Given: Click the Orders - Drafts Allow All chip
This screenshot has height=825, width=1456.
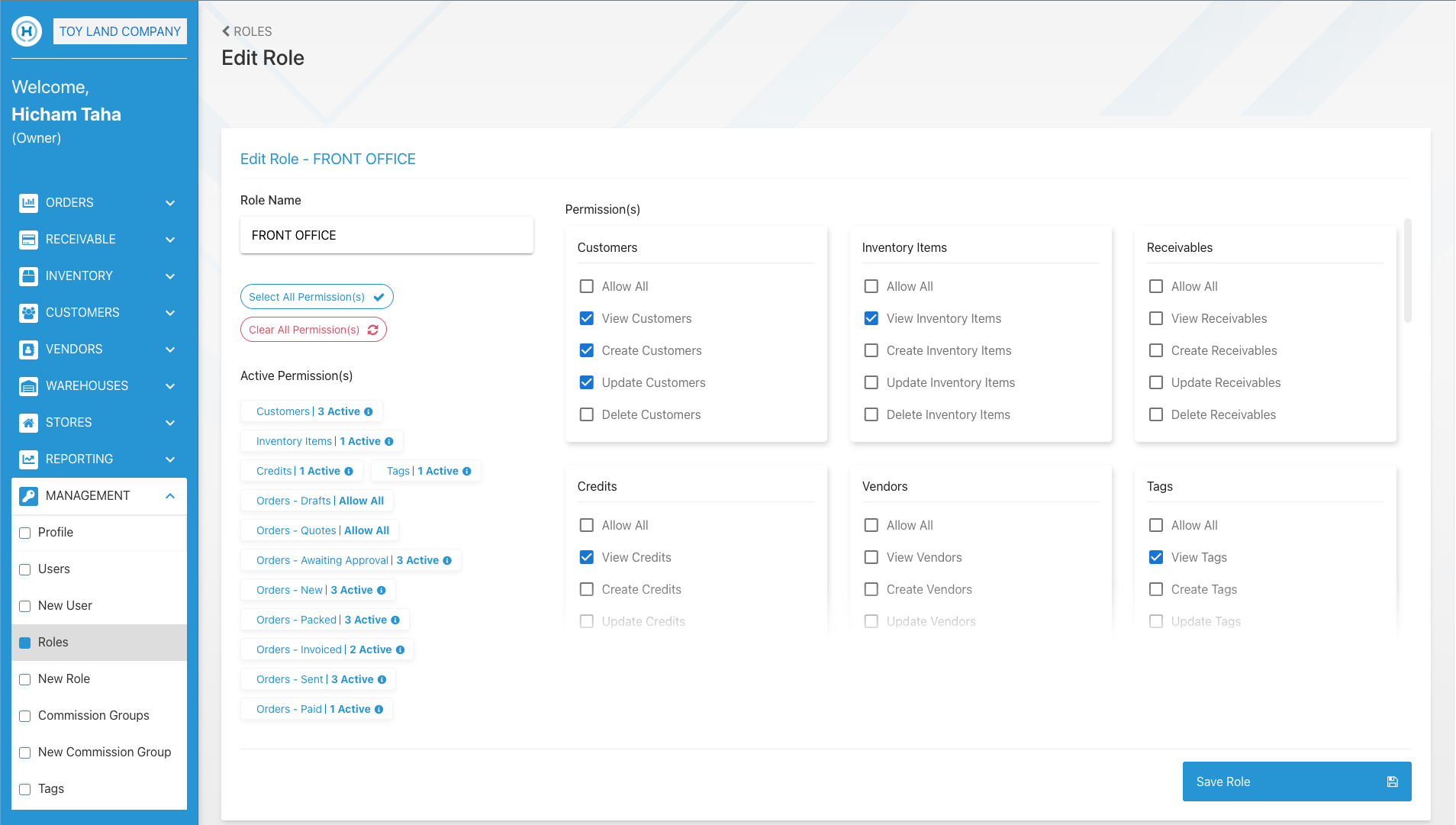Looking at the screenshot, I should [x=317, y=501].
